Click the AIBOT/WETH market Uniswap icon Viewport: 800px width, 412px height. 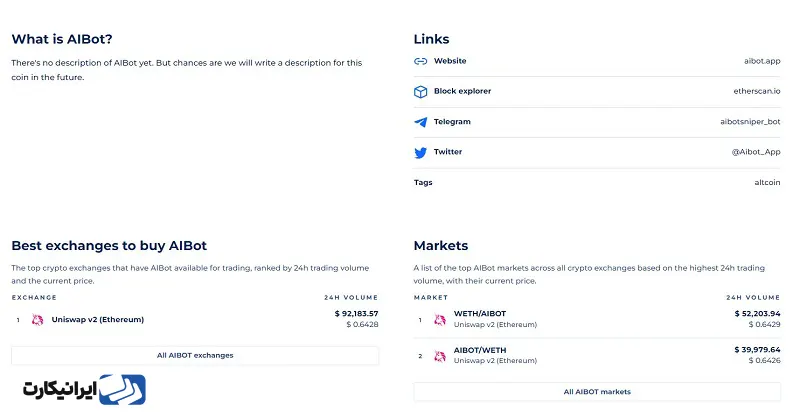pyautogui.click(x=440, y=356)
